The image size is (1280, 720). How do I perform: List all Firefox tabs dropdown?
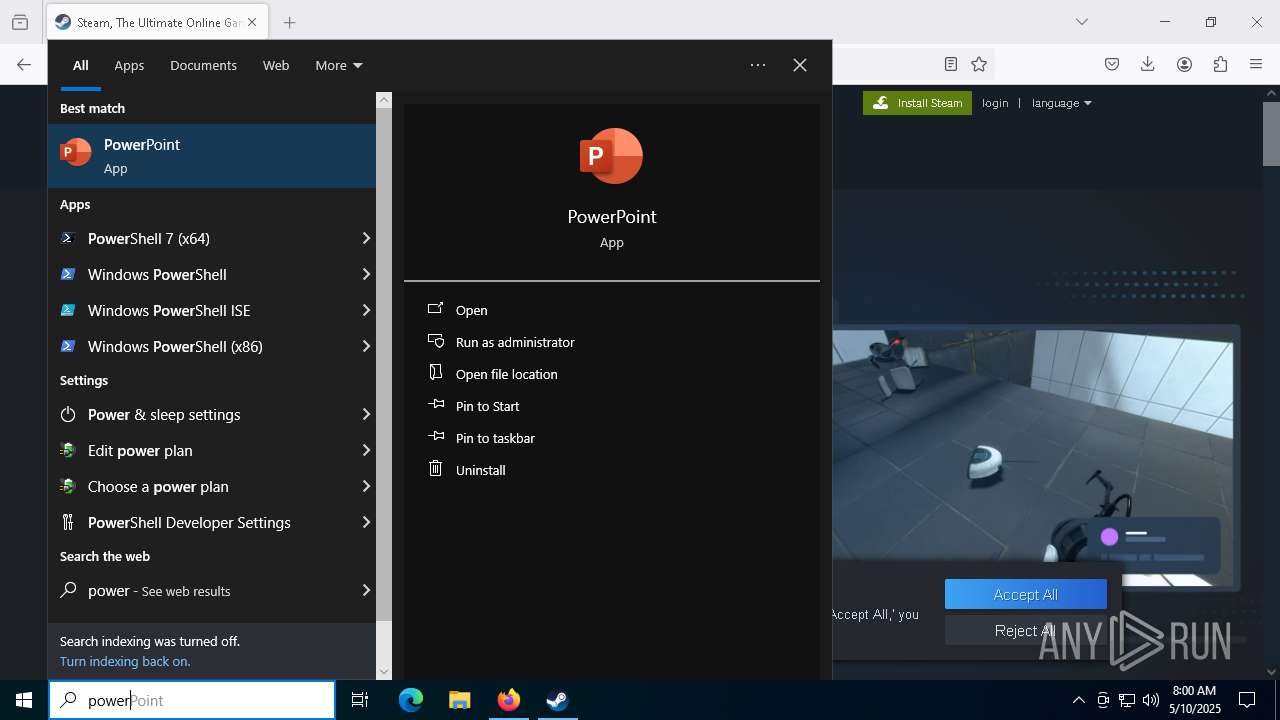pos(1082,22)
